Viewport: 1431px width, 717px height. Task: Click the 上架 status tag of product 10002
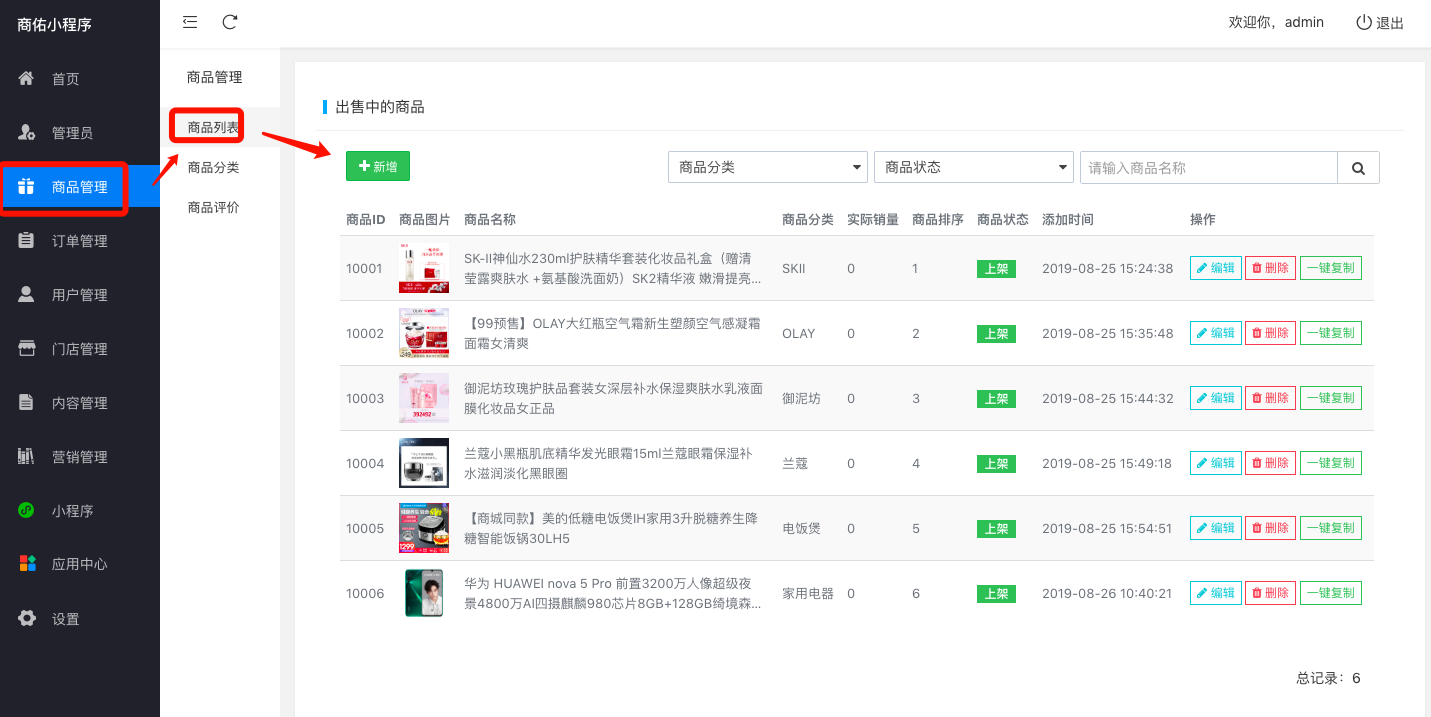coord(996,334)
